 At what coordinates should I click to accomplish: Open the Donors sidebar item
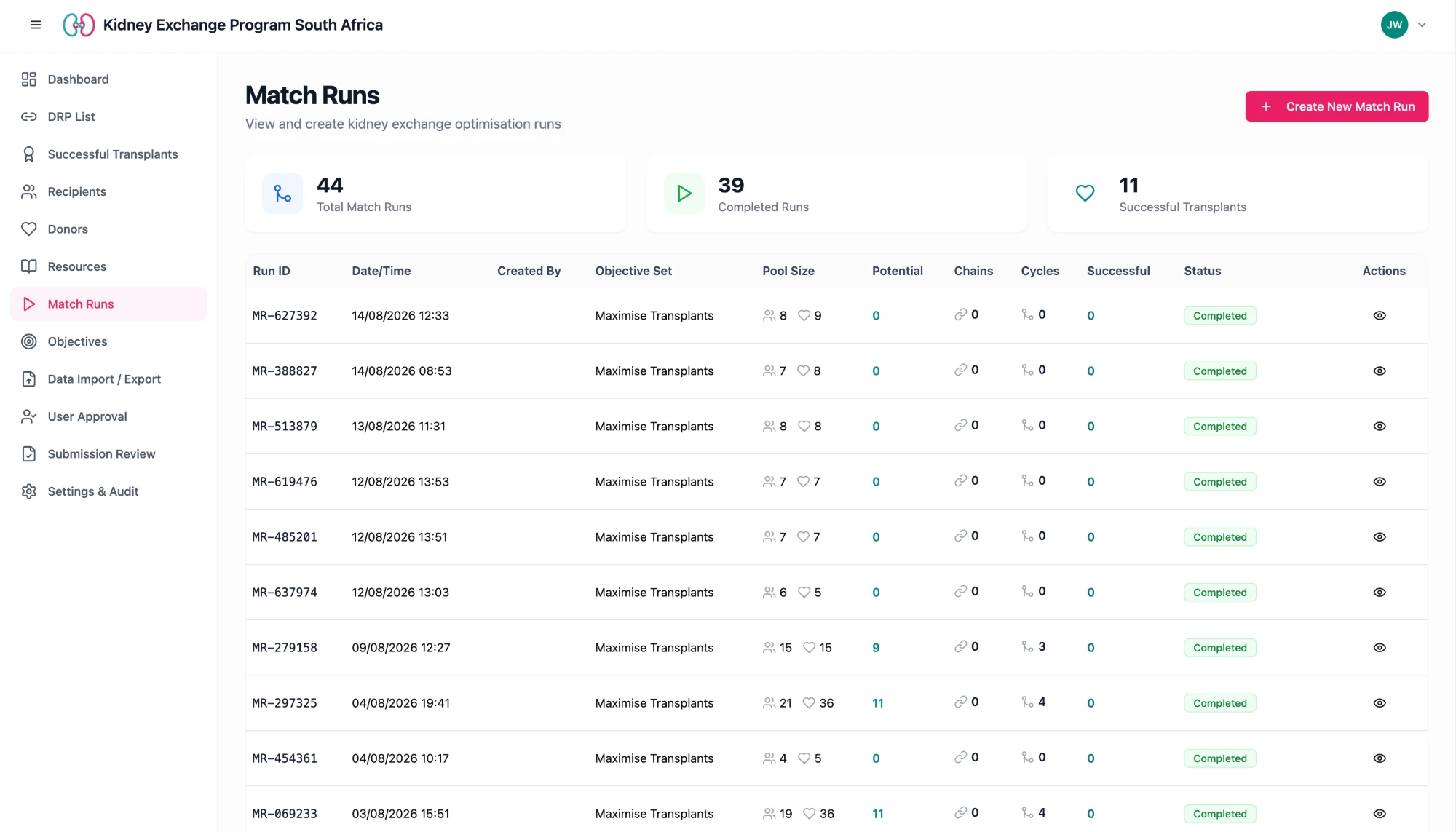click(108, 229)
